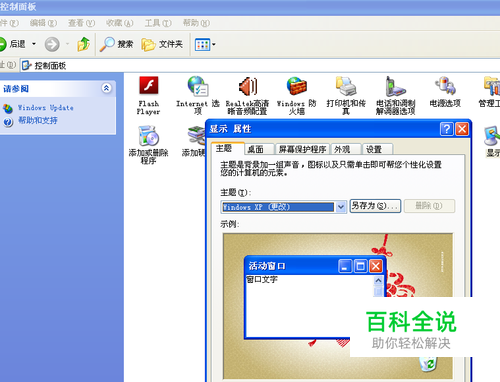Image resolution: width=500 pixels, height=382 pixels.
Task: Open the forward button history dropdown arrow
Action: coord(67,44)
